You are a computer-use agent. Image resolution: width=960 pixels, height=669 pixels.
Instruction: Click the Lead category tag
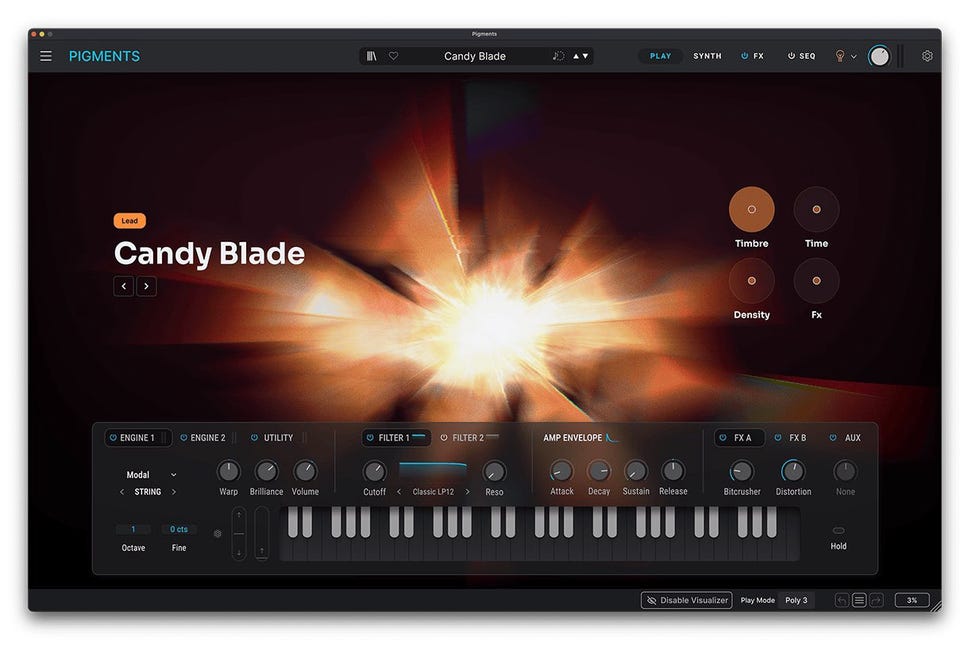coord(129,220)
